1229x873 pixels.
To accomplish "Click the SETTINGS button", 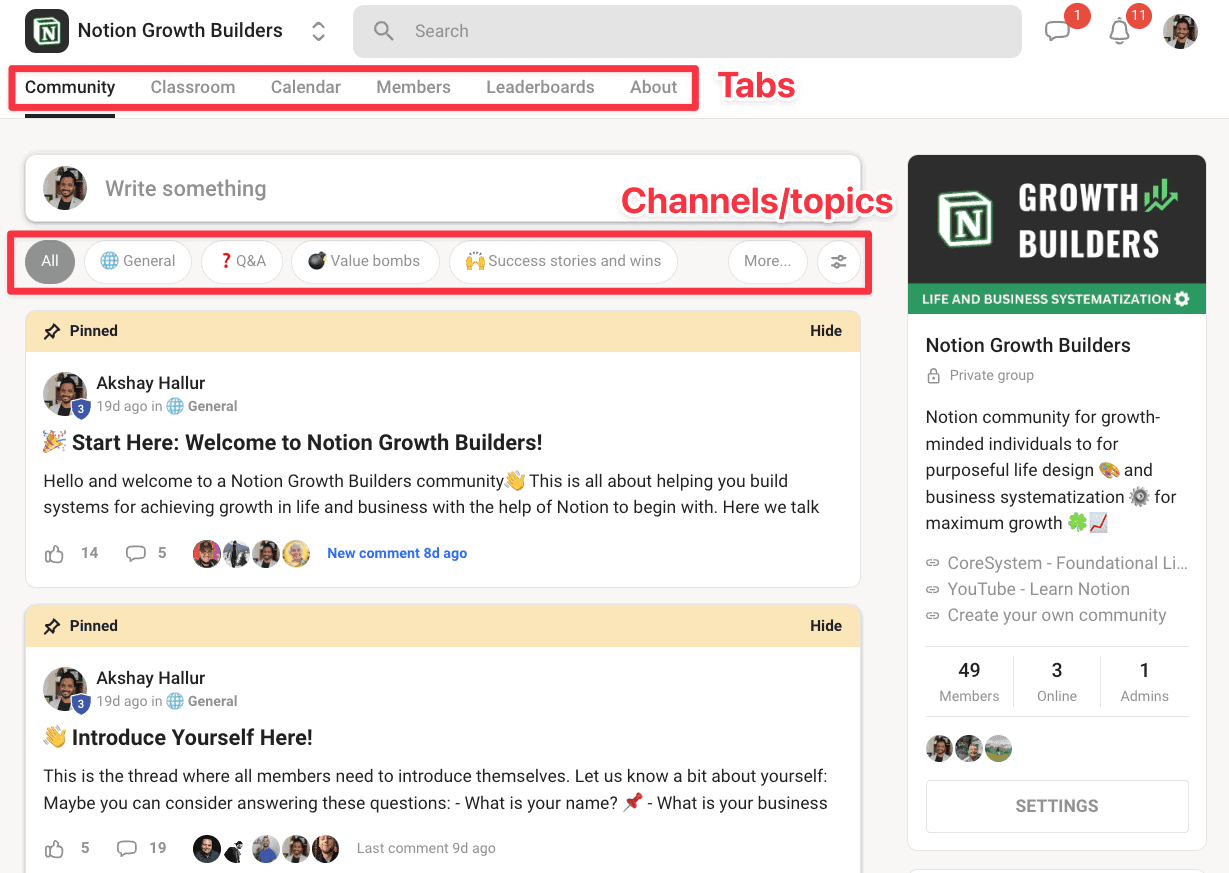I will (1057, 806).
